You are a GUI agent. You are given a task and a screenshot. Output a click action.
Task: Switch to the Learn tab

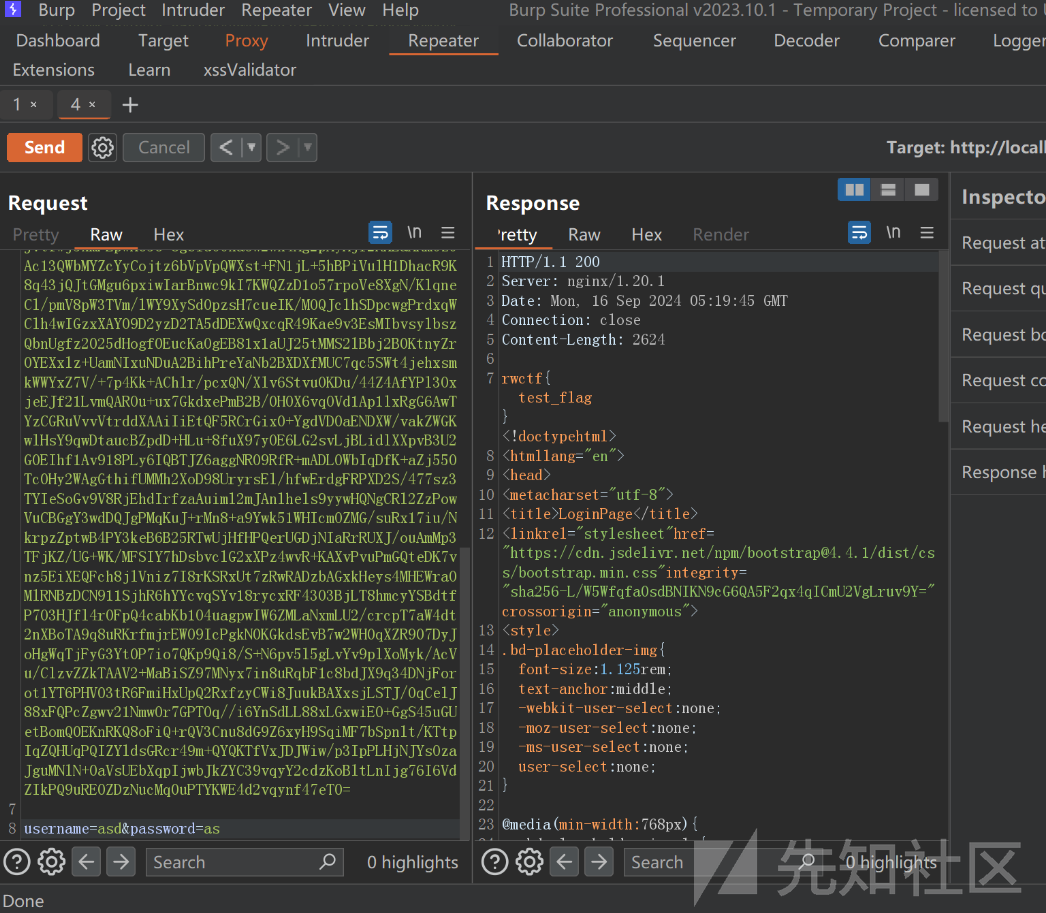(149, 70)
